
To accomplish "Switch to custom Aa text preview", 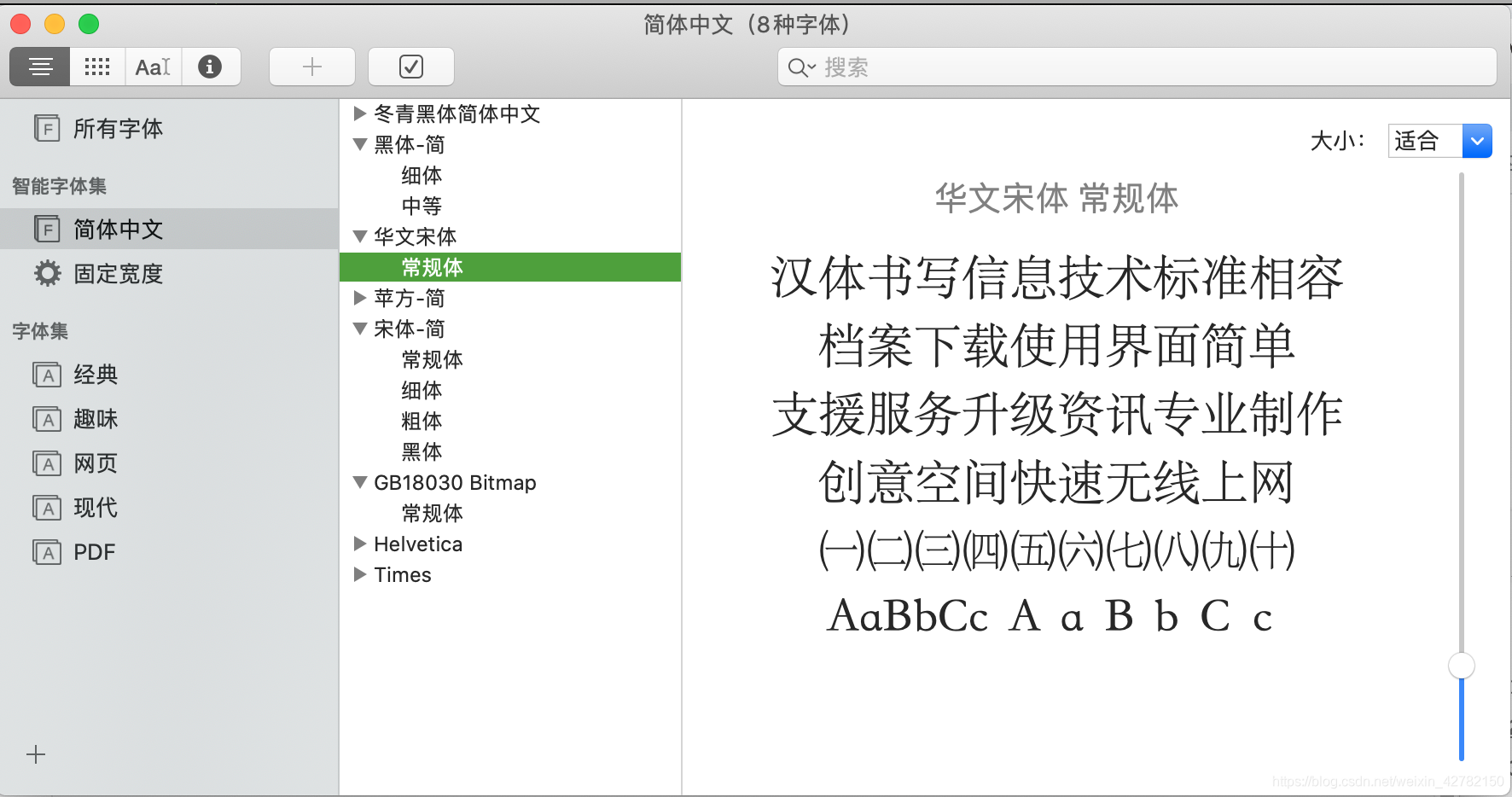I will [x=154, y=67].
